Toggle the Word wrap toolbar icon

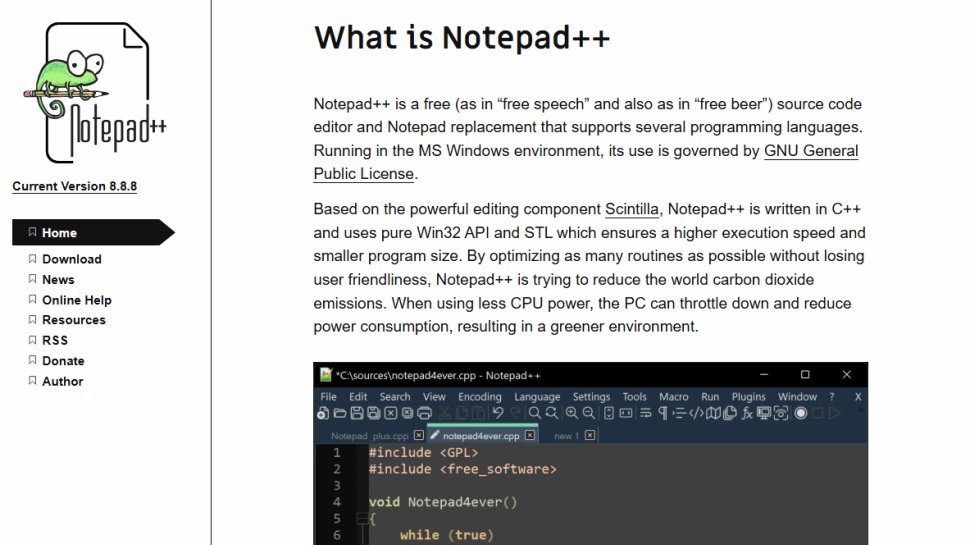coord(646,413)
